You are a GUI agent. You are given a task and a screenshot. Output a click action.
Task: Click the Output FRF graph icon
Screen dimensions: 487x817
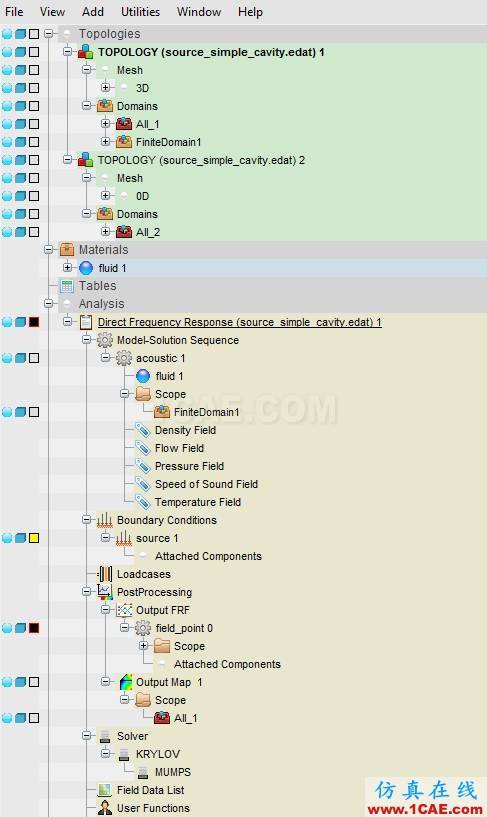coord(124,610)
